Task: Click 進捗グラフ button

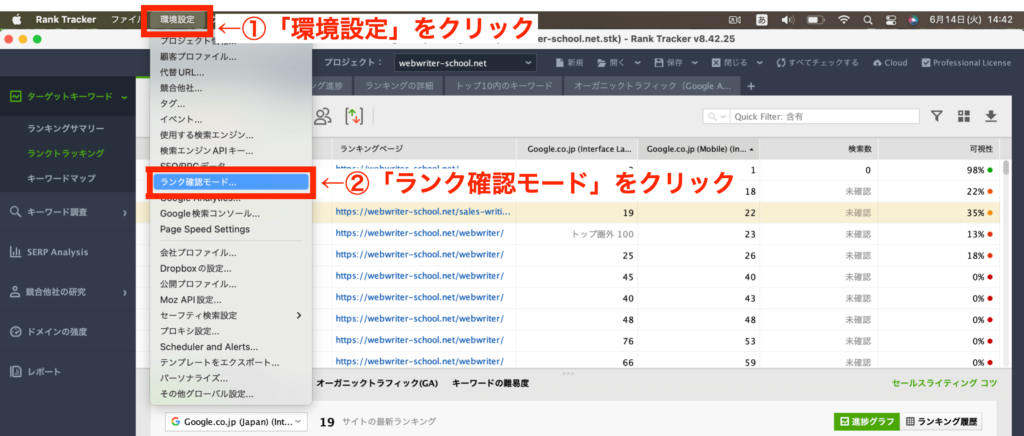Action: pos(867,422)
